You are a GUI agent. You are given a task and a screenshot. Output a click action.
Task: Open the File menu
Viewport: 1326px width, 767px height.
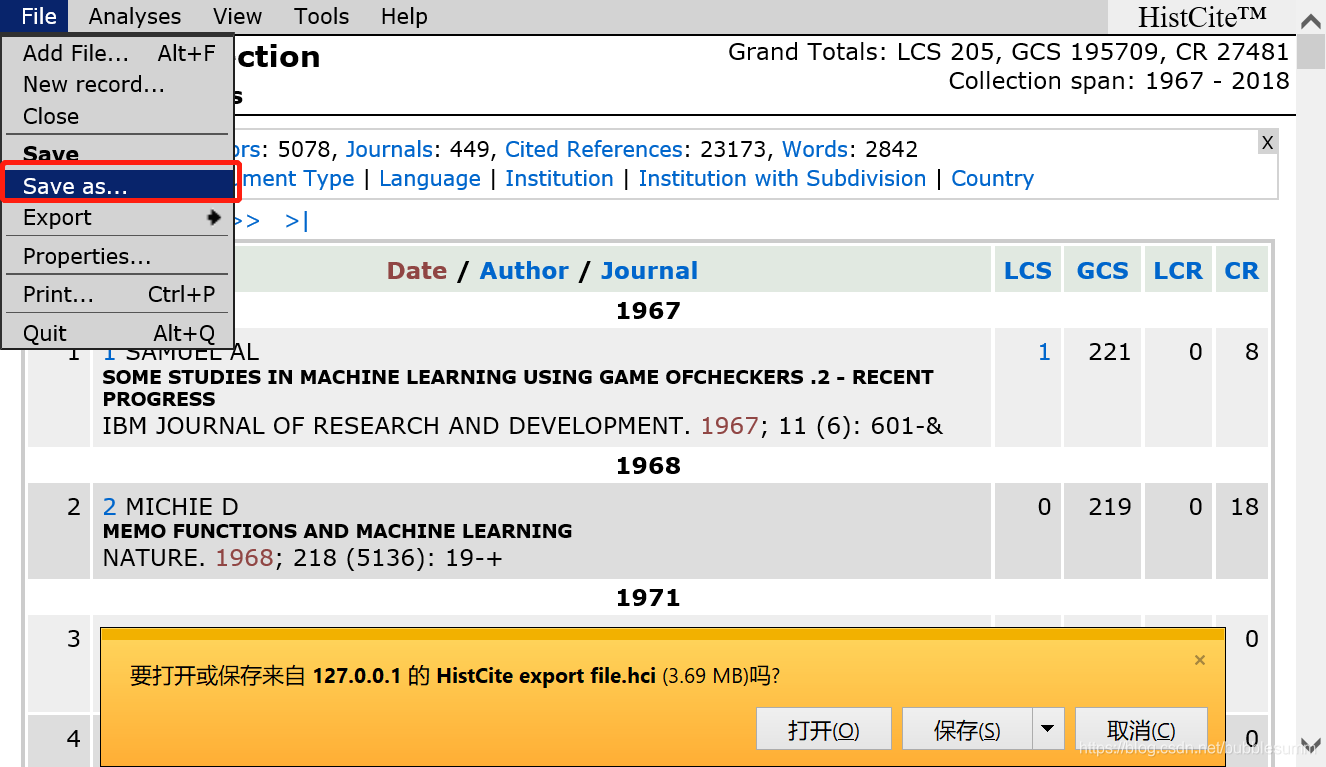(39, 16)
